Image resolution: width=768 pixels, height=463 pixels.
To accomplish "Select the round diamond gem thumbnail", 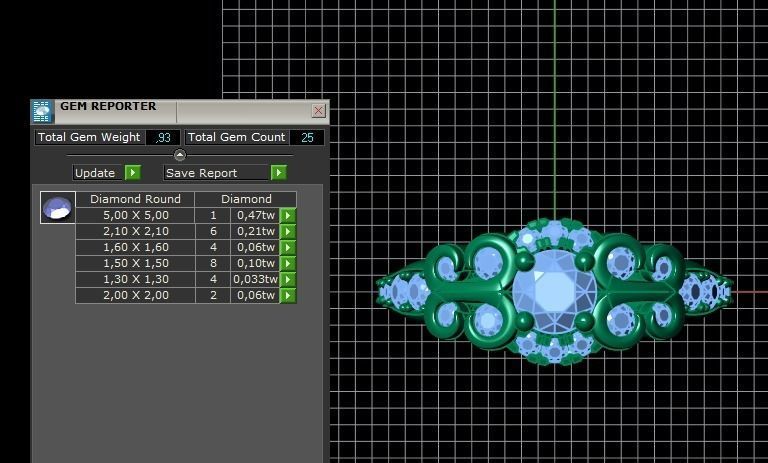I will 58,207.
